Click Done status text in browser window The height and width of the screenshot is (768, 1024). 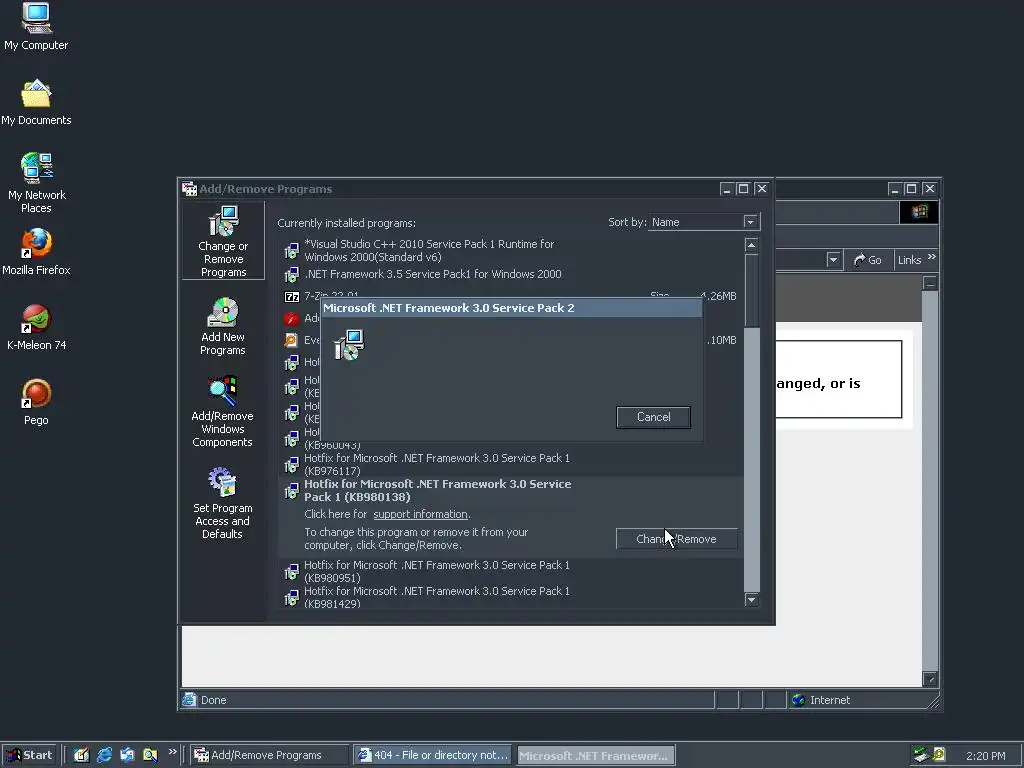click(x=213, y=700)
